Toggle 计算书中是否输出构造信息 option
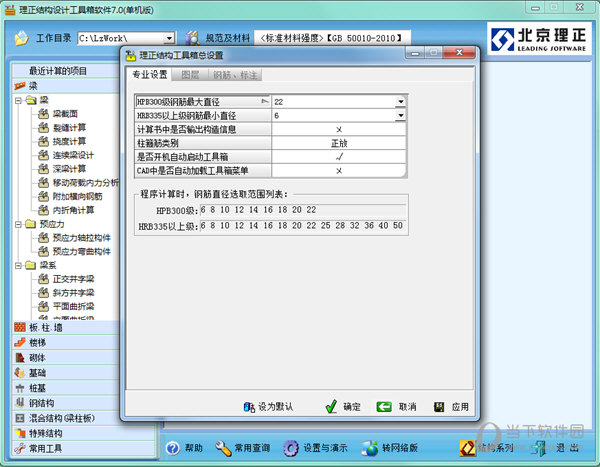 (x=339, y=129)
